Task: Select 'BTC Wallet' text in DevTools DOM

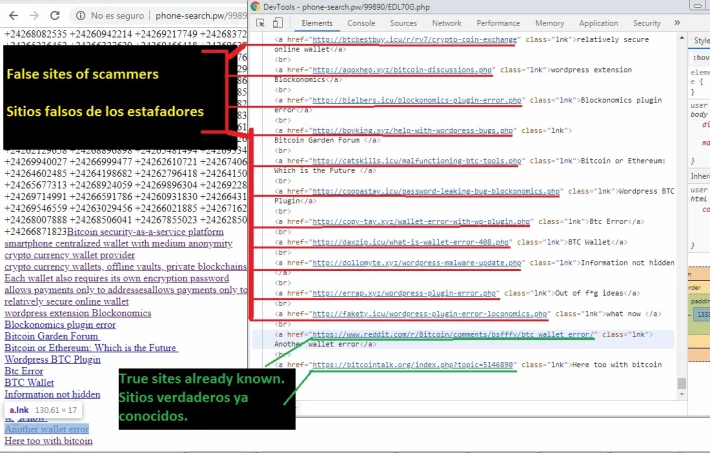Action: [589, 242]
